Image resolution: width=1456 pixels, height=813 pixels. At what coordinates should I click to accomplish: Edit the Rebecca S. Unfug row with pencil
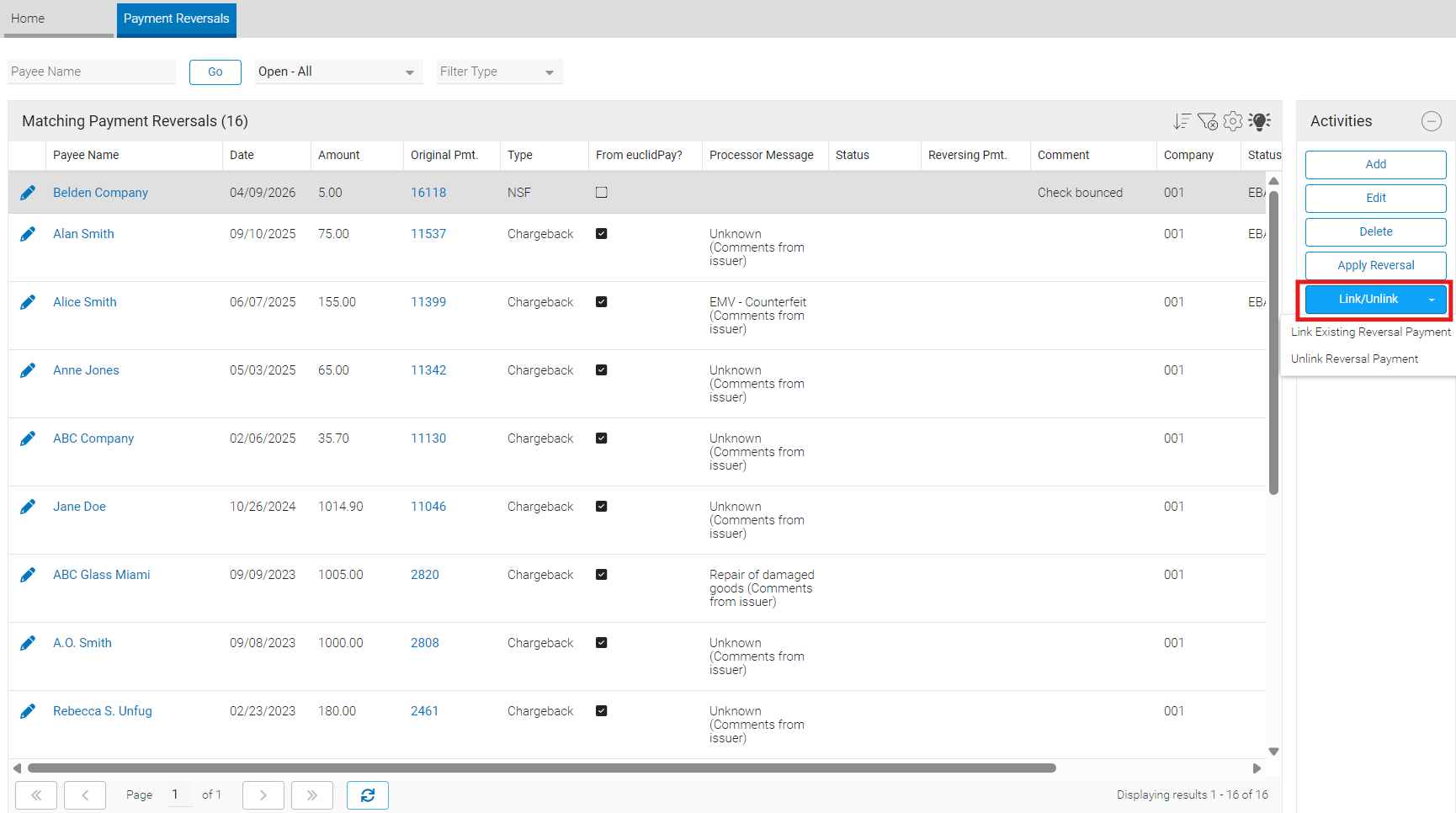pos(28,711)
